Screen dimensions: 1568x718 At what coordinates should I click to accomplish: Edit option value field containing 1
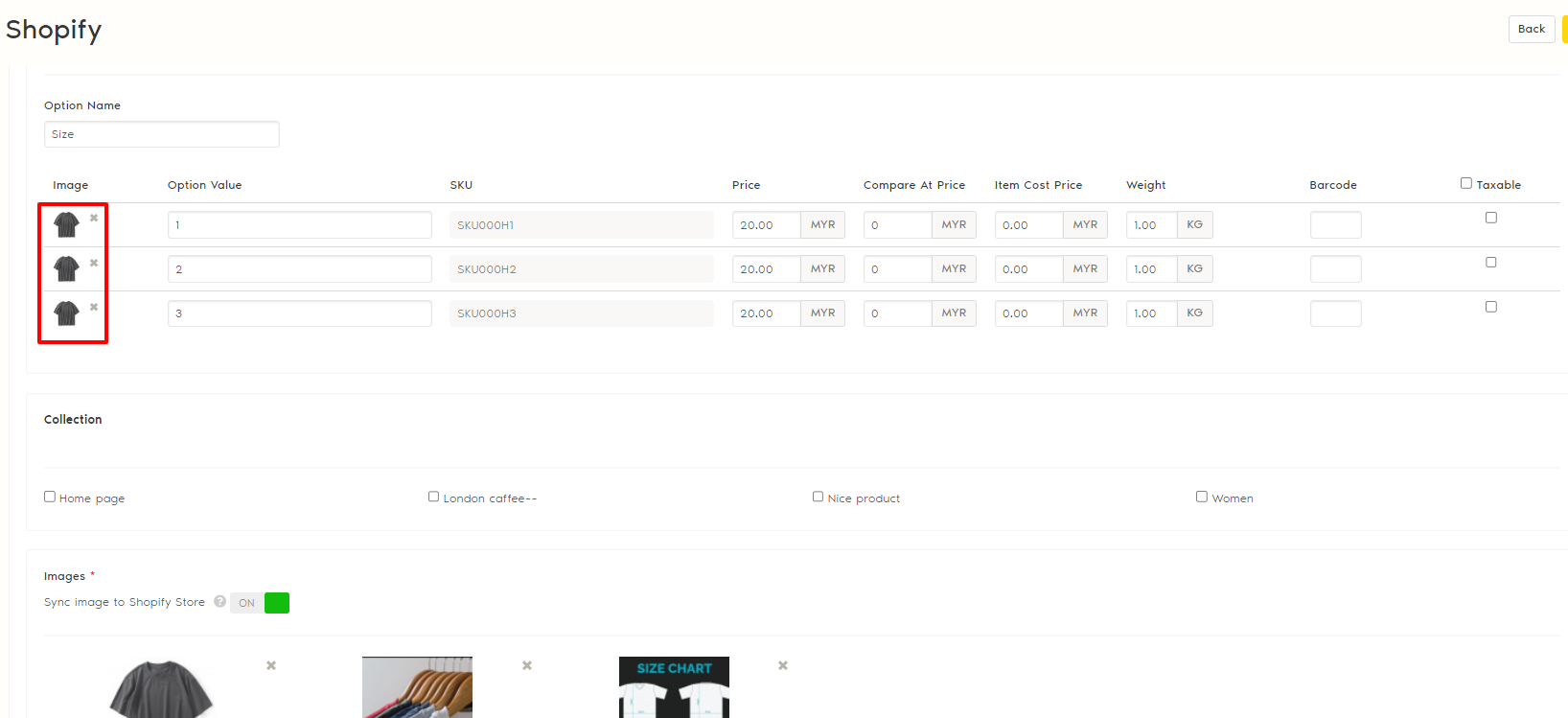(300, 225)
